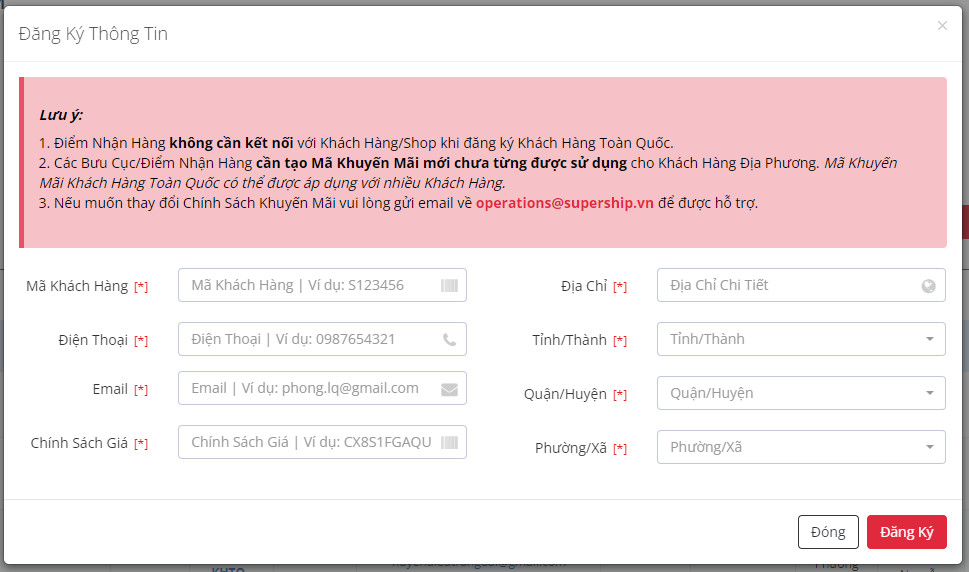Click the Đăng Ký Thông Tin title

click(x=93, y=34)
